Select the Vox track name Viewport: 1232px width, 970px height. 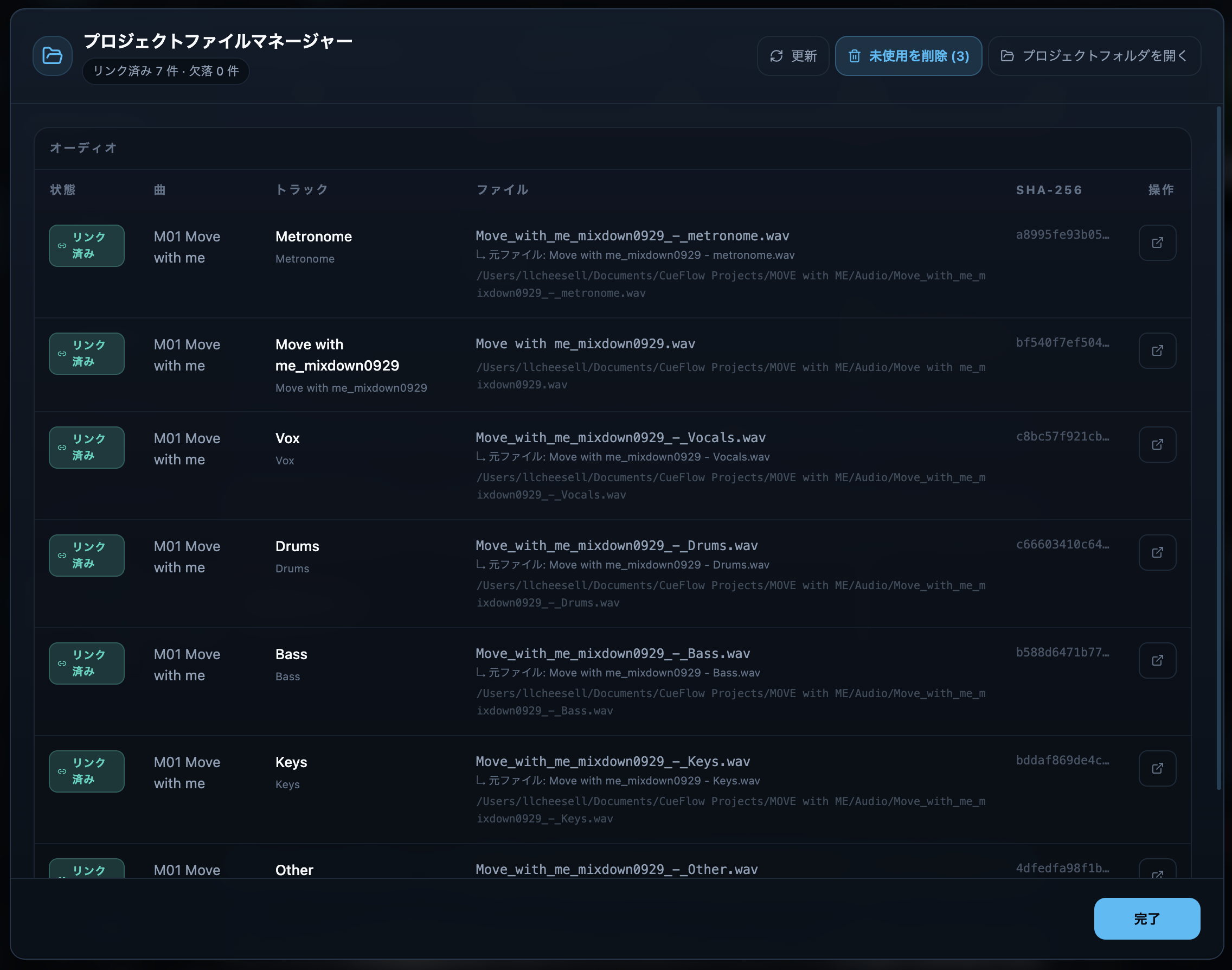click(x=287, y=438)
